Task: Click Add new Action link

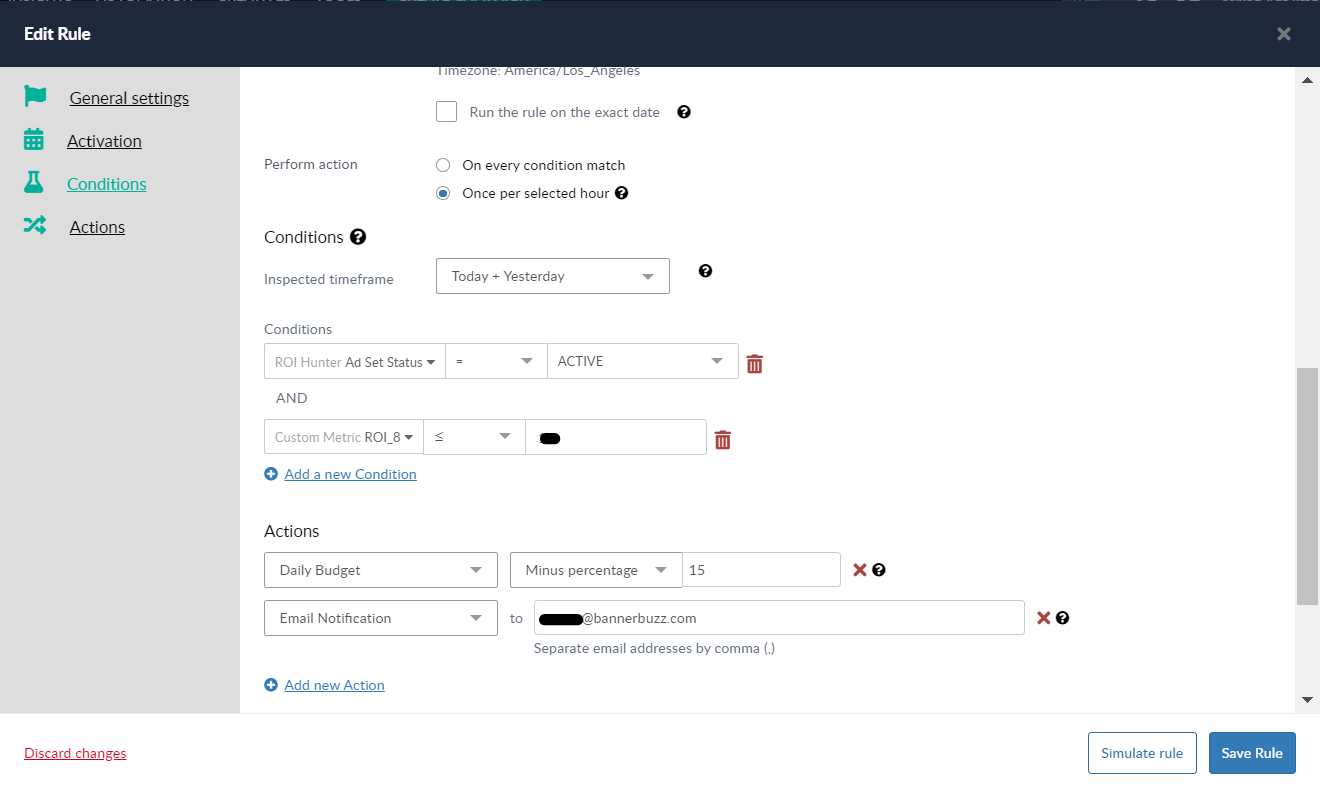Action: (334, 685)
